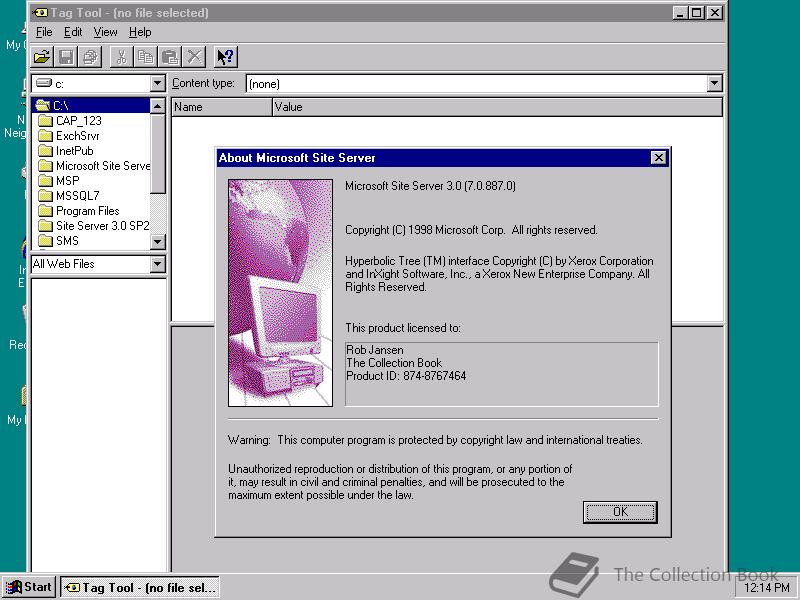Click Rob Jansen licensee name
This screenshot has height=600, width=800.
click(x=375, y=350)
